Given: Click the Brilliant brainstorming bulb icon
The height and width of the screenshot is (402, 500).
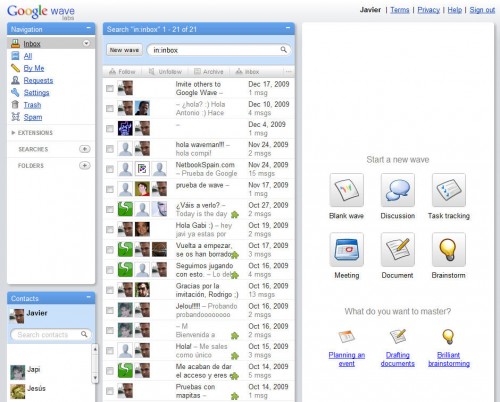Looking at the screenshot, I should coord(448,337).
